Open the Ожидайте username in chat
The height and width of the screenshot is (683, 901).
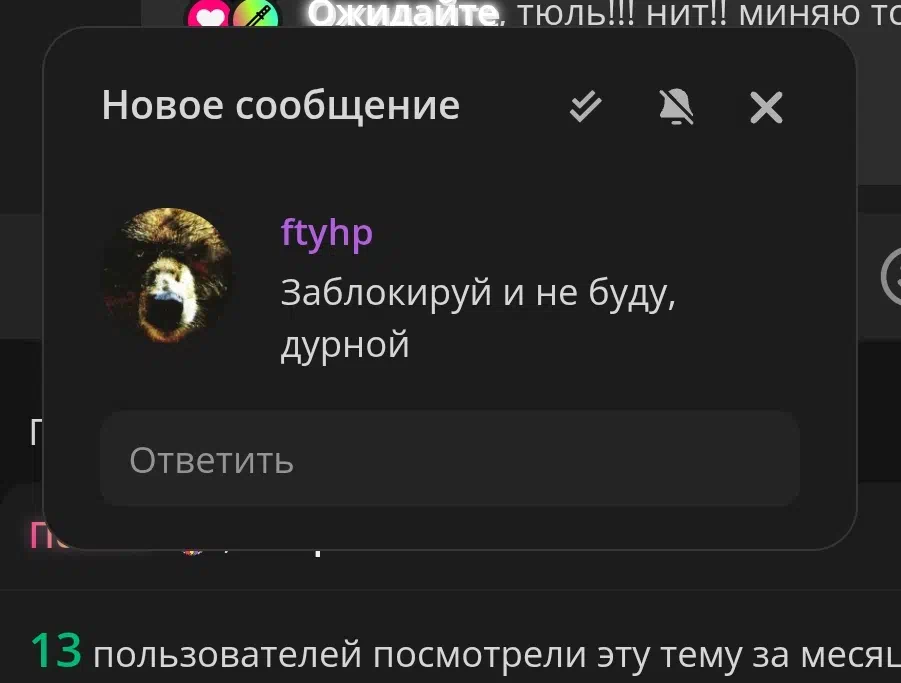(402, 14)
